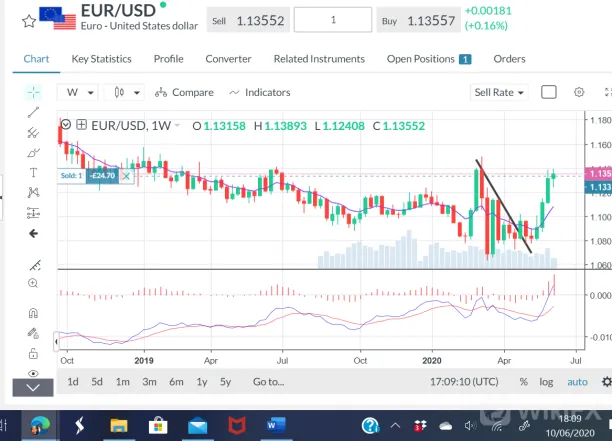The width and height of the screenshot is (612, 441).
Task: Show hidden tray icons chevron
Action: [395, 425]
